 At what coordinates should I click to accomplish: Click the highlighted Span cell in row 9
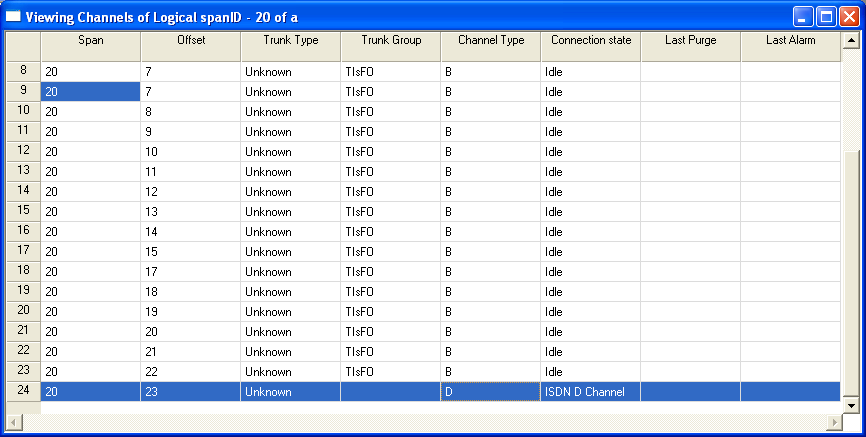pos(90,92)
